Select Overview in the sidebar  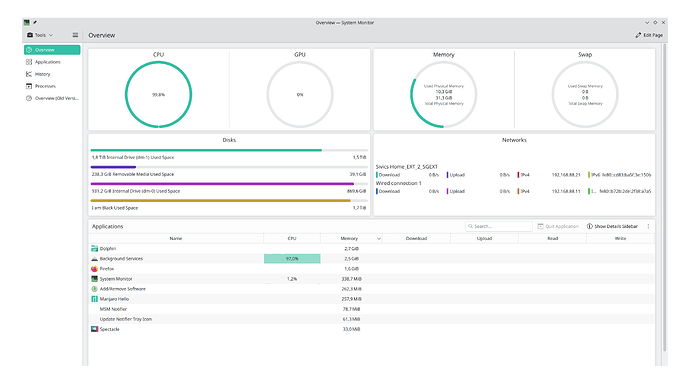click(x=52, y=50)
